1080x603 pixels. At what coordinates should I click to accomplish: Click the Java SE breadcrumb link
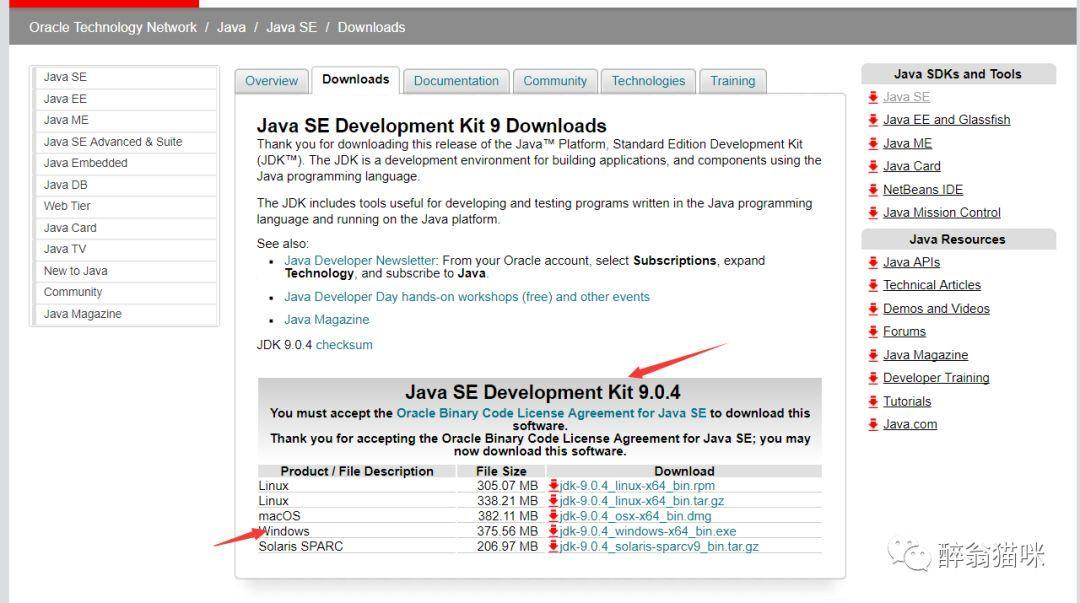[x=291, y=27]
